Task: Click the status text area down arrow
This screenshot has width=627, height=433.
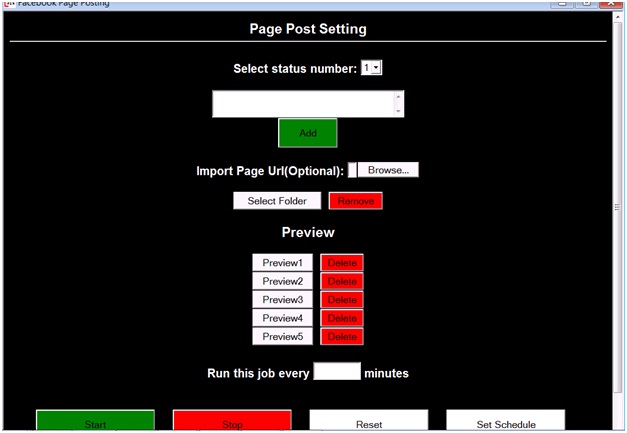Action: [x=398, y=111]
